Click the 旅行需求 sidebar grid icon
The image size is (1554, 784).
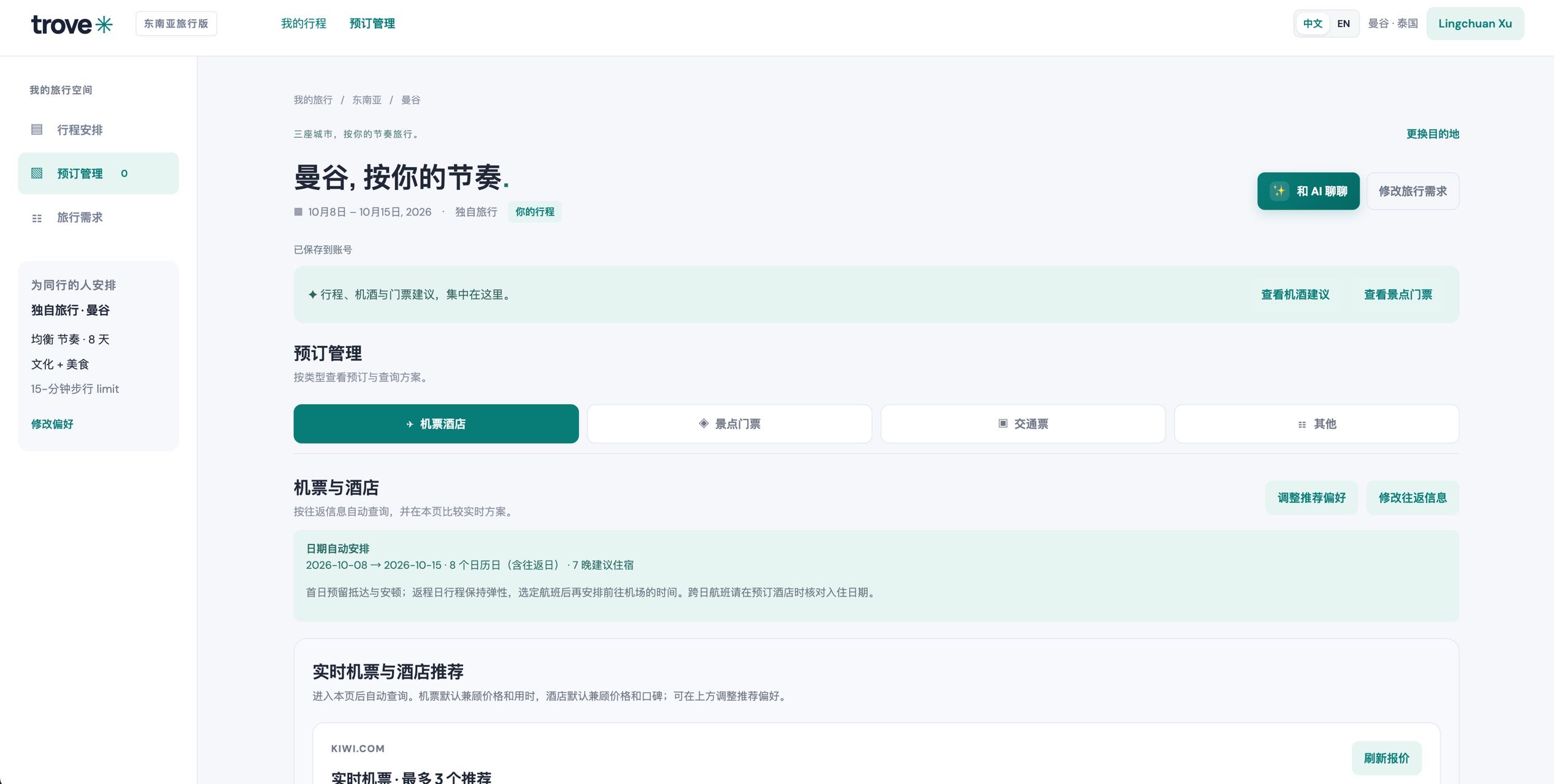tap(37, 218)
